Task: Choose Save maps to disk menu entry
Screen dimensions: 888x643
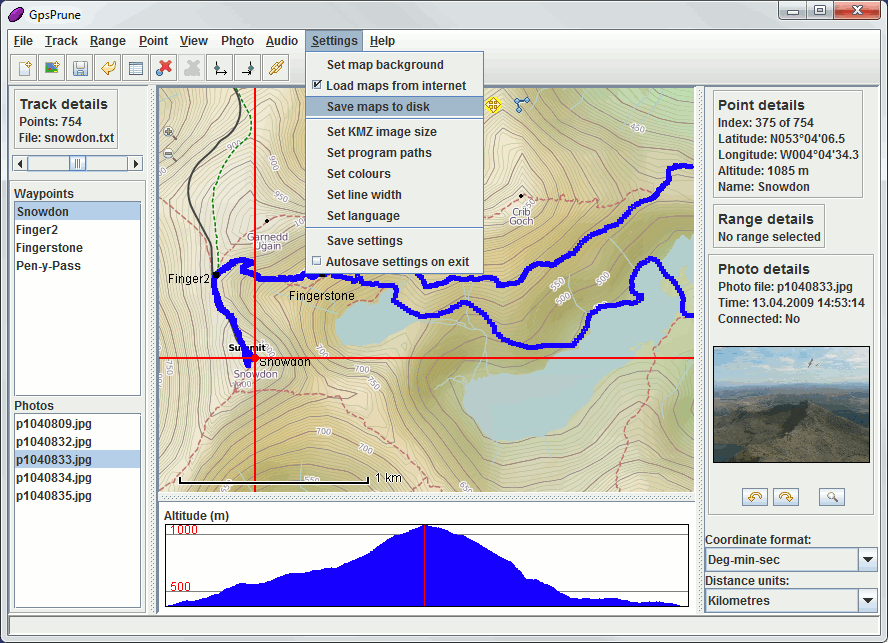Action: [x=378, y=107]
